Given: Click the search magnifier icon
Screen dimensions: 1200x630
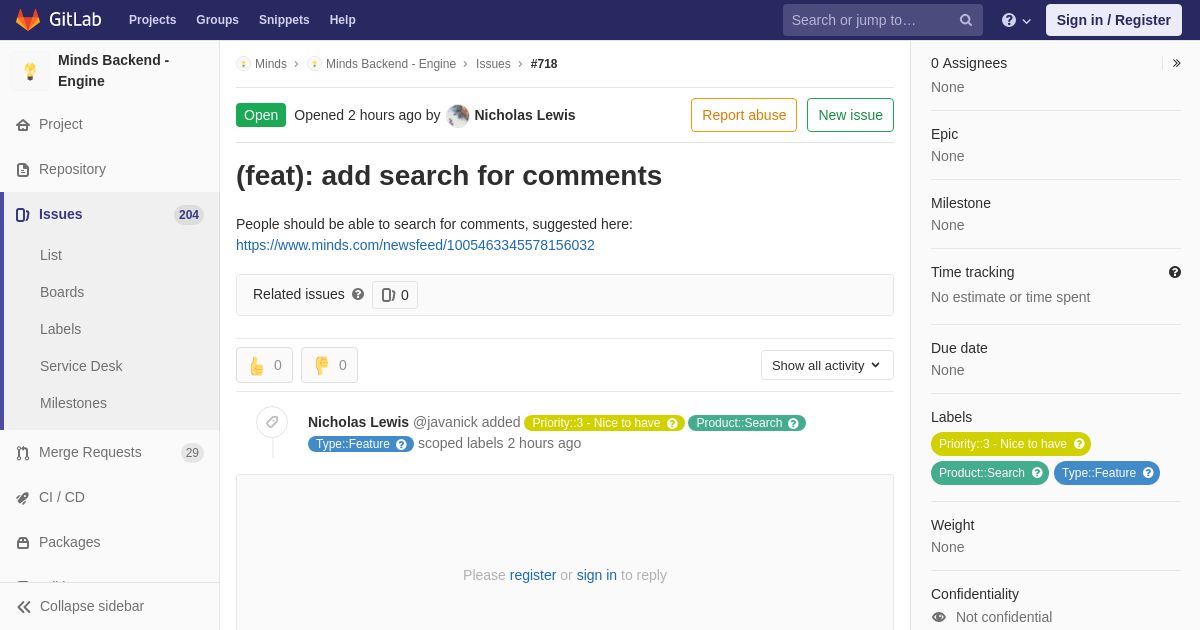Looking at the screenshot, I should tap(965, 20).
